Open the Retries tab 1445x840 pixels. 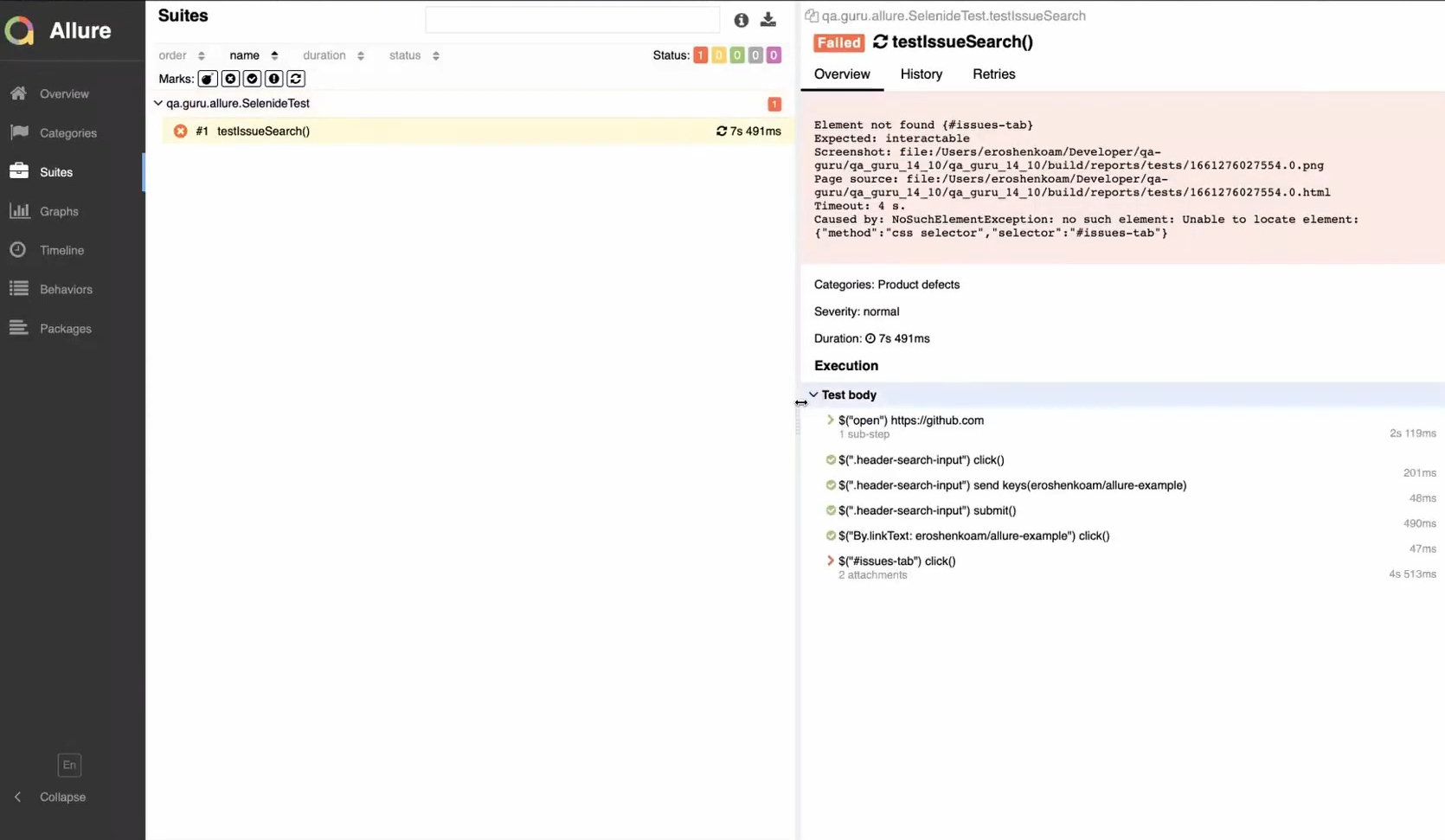(x=993, y=74)
